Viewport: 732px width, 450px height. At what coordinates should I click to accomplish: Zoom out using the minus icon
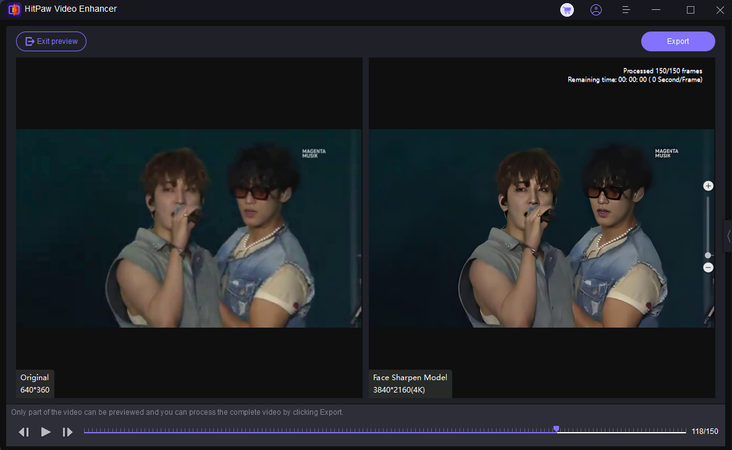pyautogui.click(x=708, y=267)
